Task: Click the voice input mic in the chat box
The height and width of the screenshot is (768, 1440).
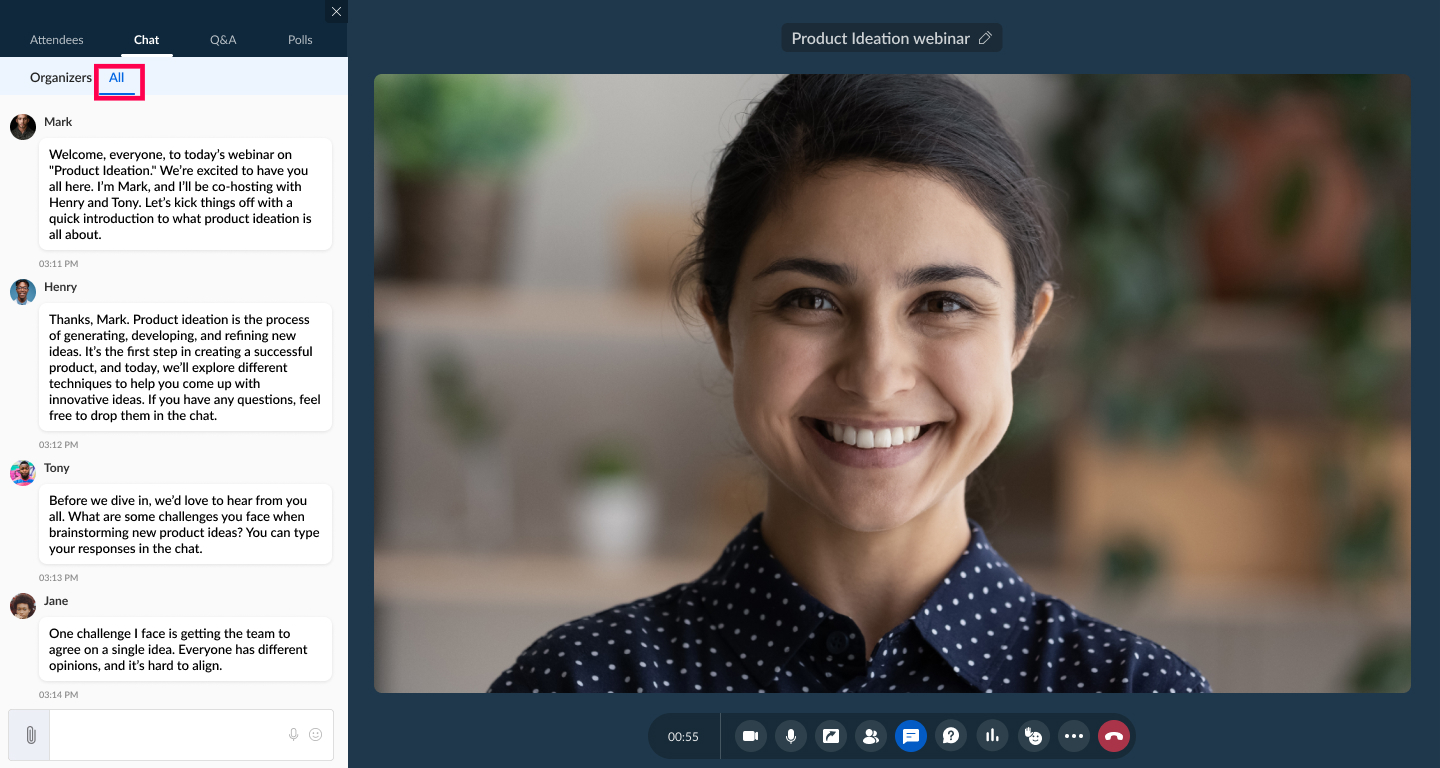Action: pos(294,735)
